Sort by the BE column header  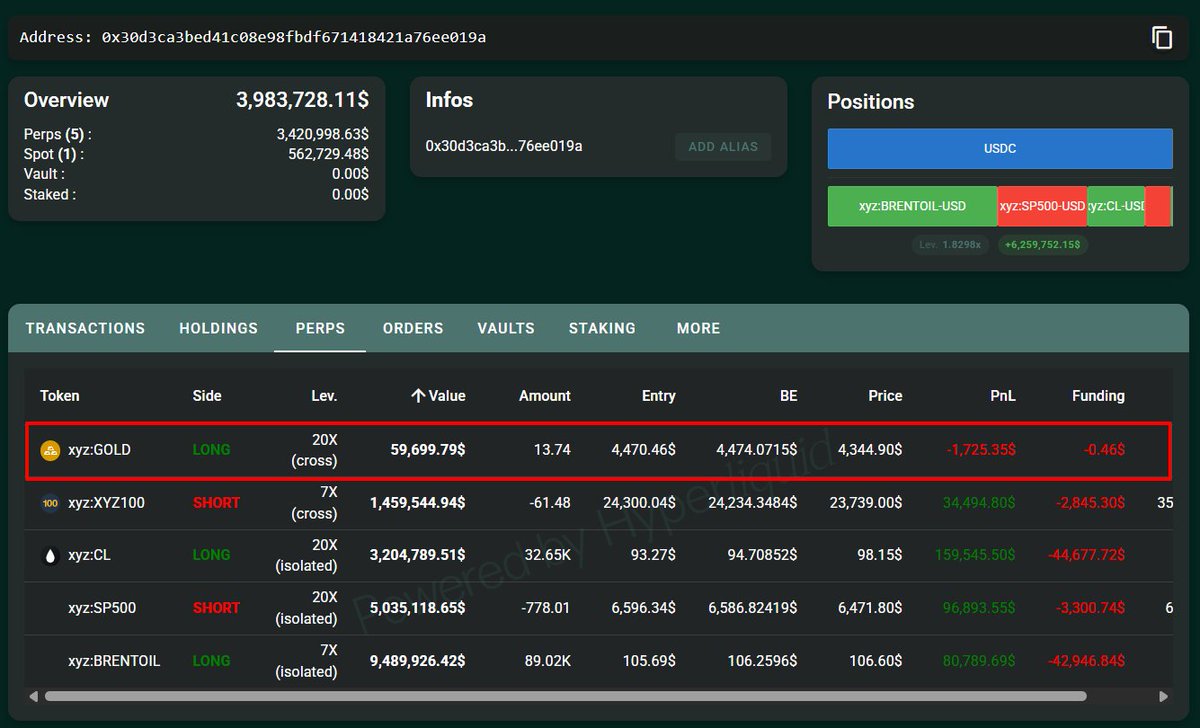click(x=789, y=396)
